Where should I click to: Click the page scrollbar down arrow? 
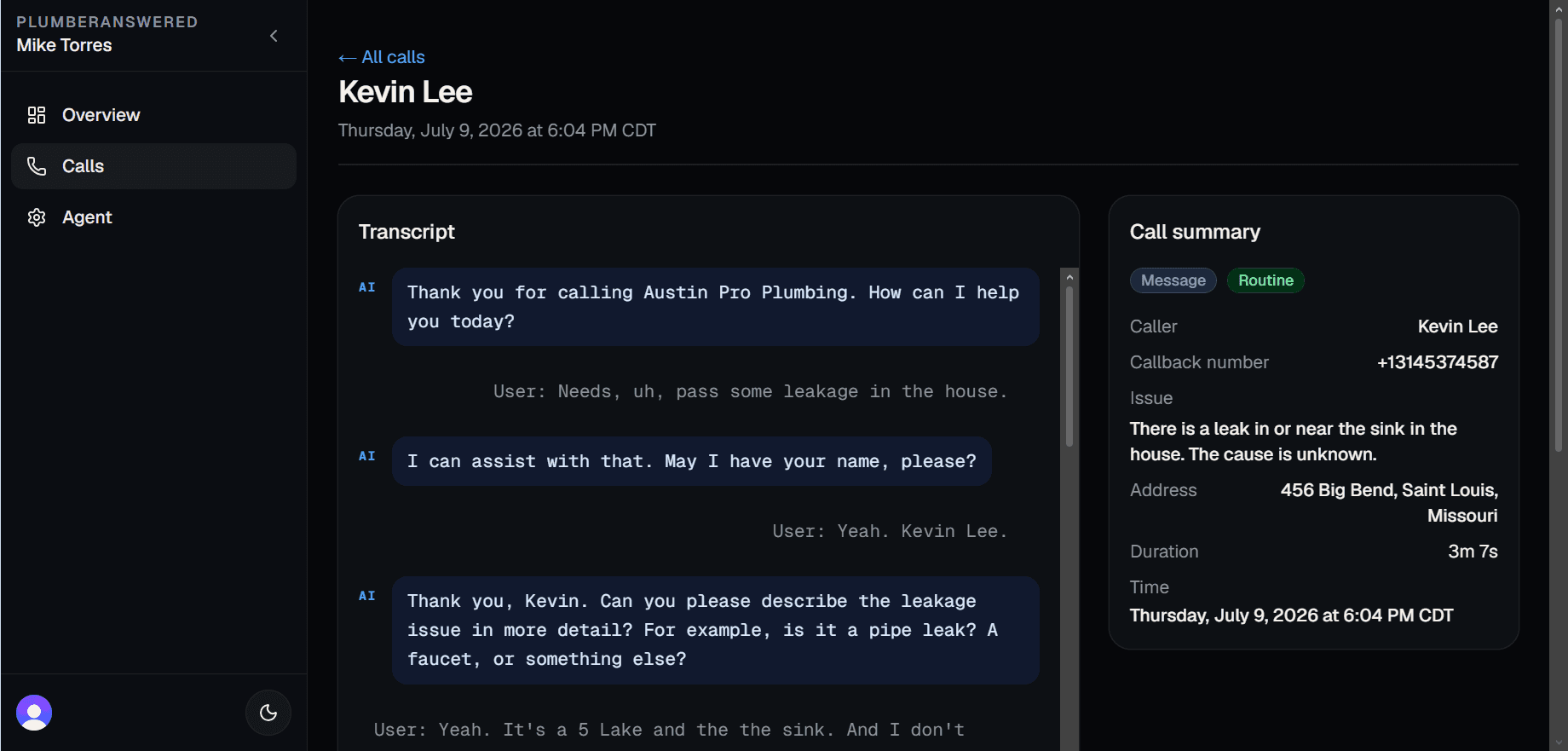click(1559, 742)
